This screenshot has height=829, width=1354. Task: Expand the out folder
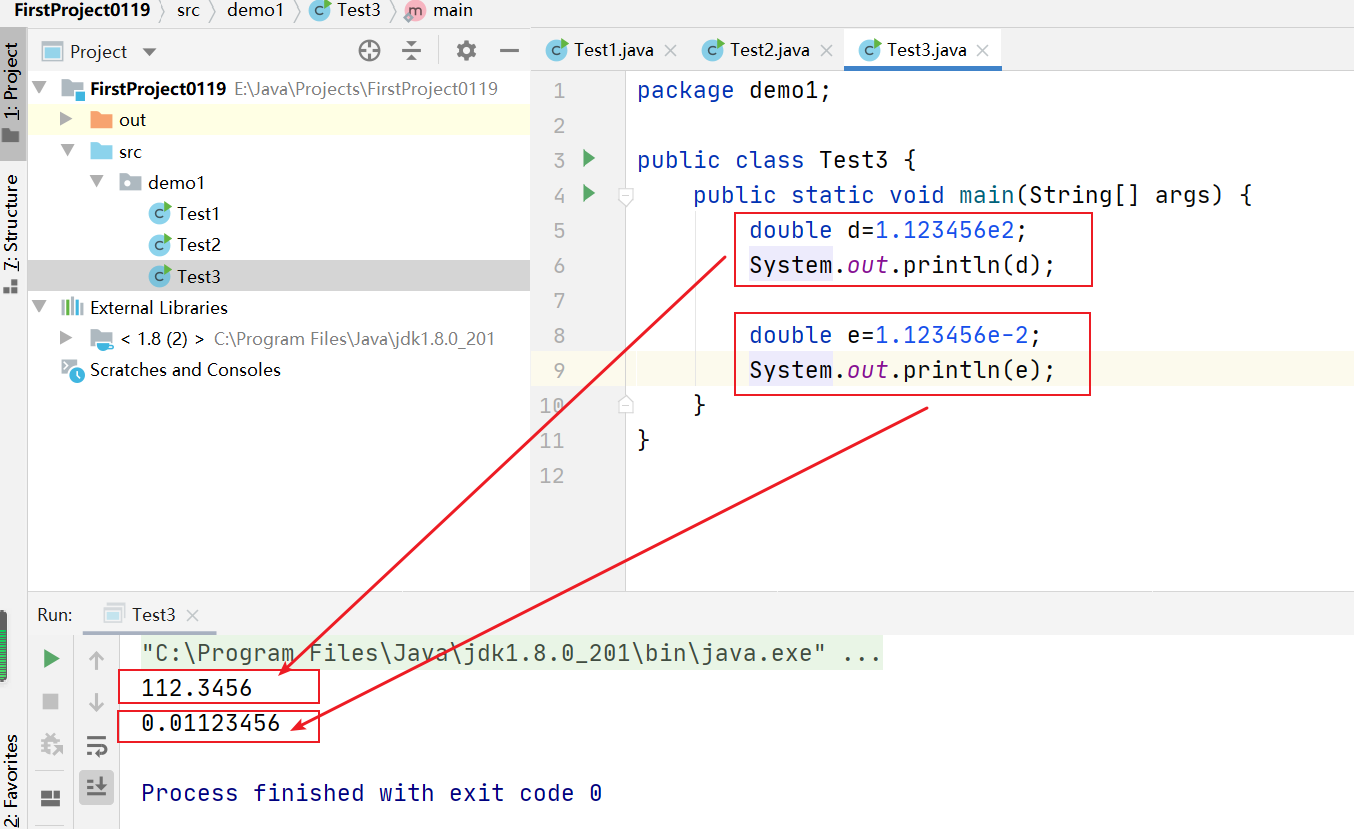pyautogui.click(x=66, y=119)
